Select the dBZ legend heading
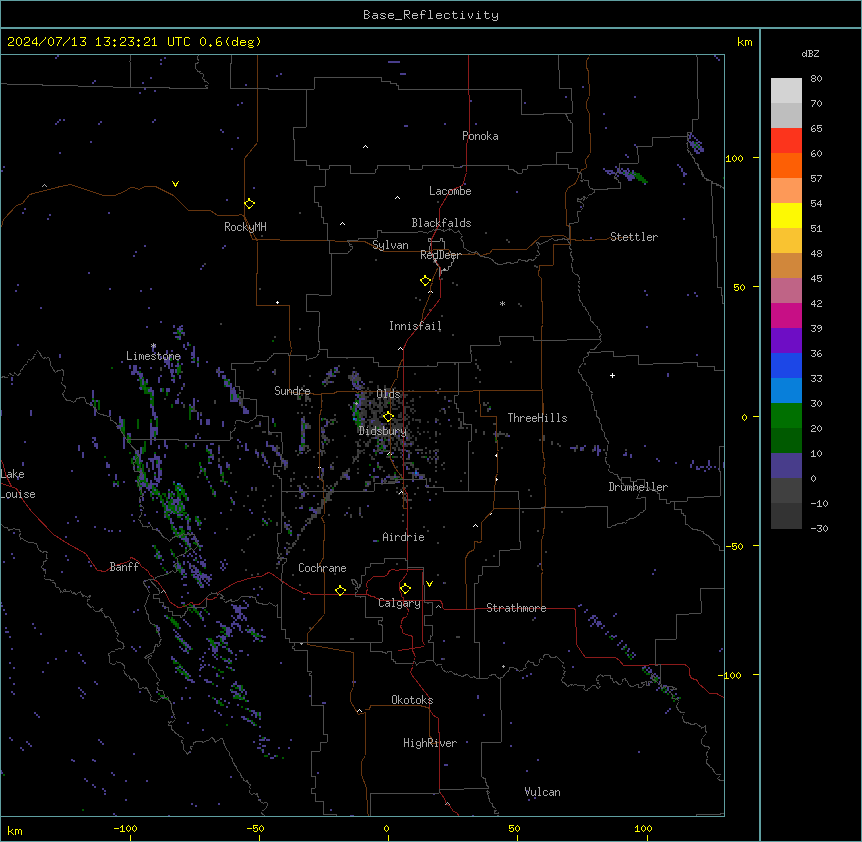The width and height of the screenshot is (862, 842). [x=810, y=53]
